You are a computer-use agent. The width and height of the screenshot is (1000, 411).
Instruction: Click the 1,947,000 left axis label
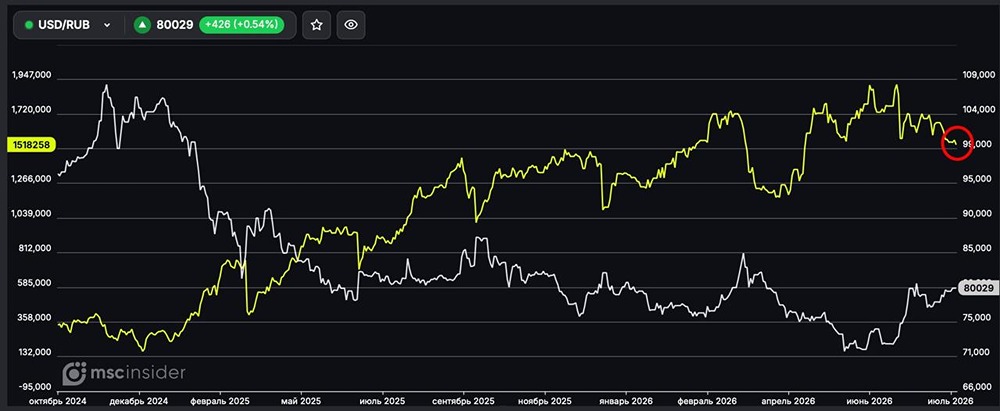(x=31, y=75)
